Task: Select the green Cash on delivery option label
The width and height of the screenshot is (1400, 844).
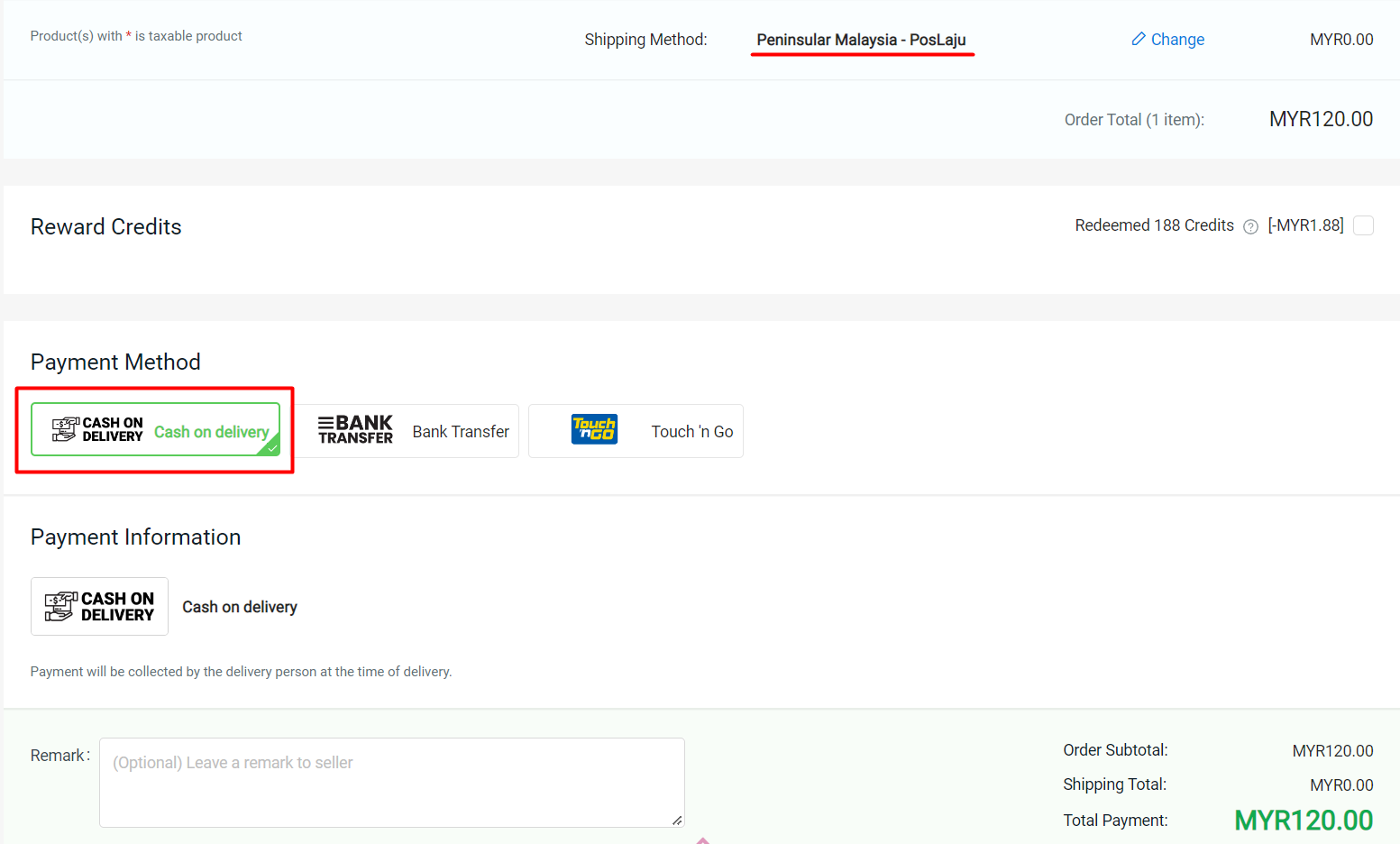Action: (x=211, y=432)
